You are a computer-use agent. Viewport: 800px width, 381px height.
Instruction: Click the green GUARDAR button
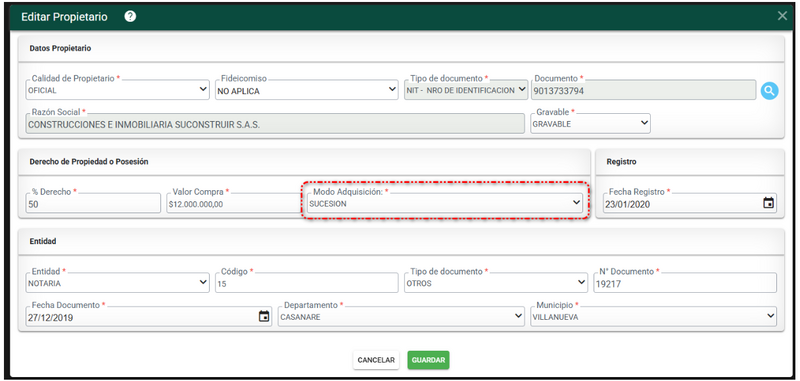pyautogui.click(x=429, y=360)
